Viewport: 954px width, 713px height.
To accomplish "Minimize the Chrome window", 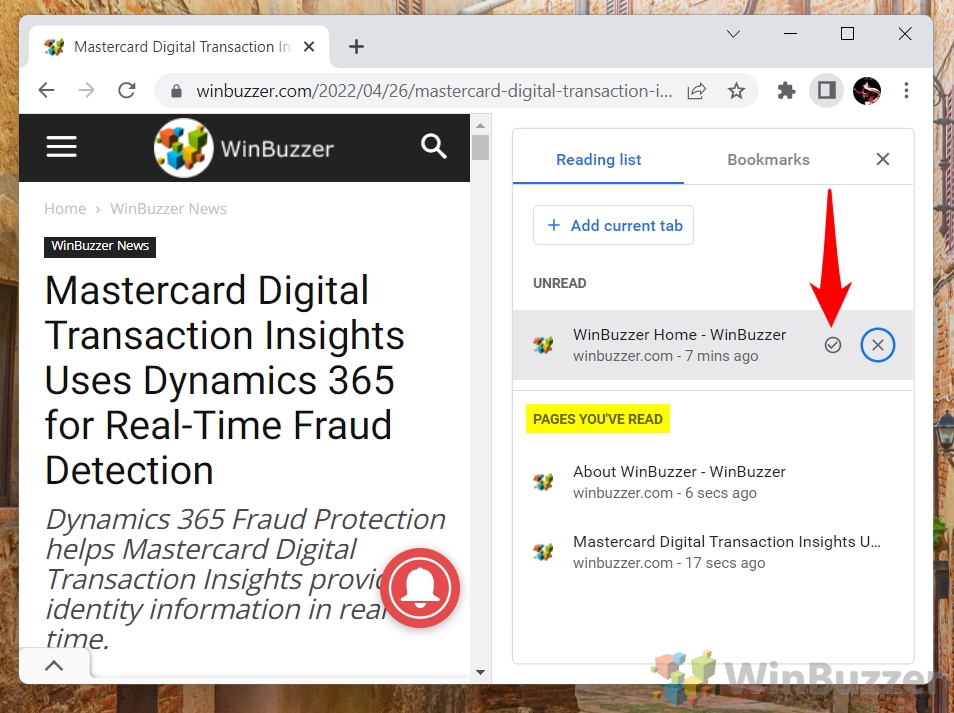I will pos(790,34).
